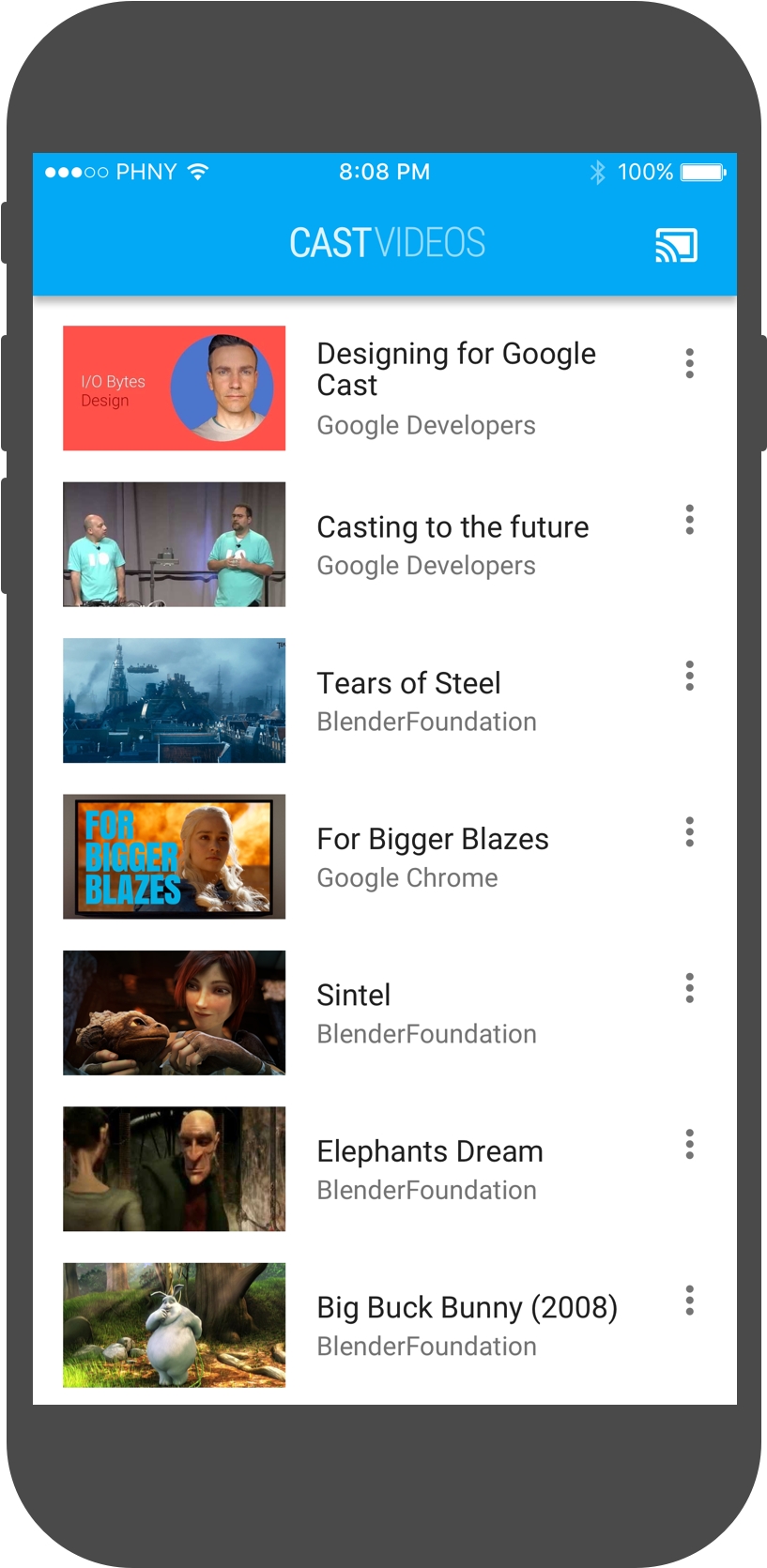Image resolution: width=767 pixels, height=1568 pixels.
Task: Tap the Cast icon in the header
Action: [x=676, y=246]
